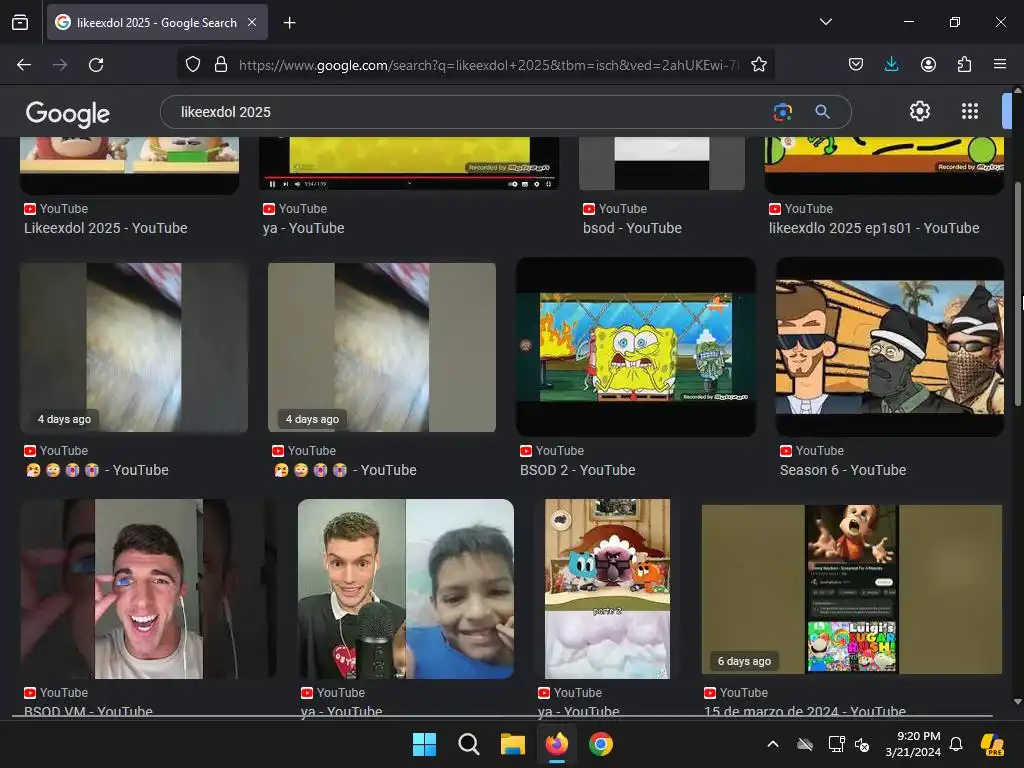The height and width of the screenshot is (768, 1024).
Task: Close the likeexdol 2025 Google Search tab
Action: click(252, 22)
